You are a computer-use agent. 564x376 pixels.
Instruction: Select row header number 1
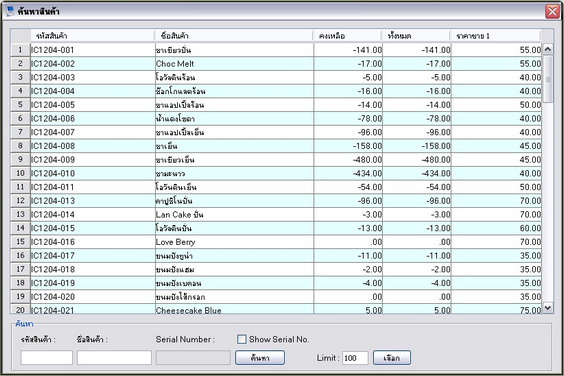click(x=21, y=50)
